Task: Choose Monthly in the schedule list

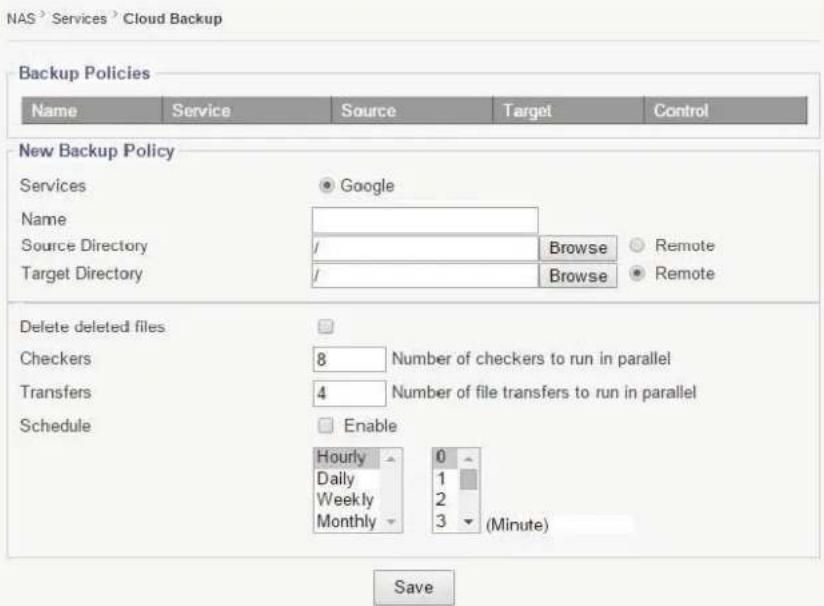Action: tap(347, 521)
